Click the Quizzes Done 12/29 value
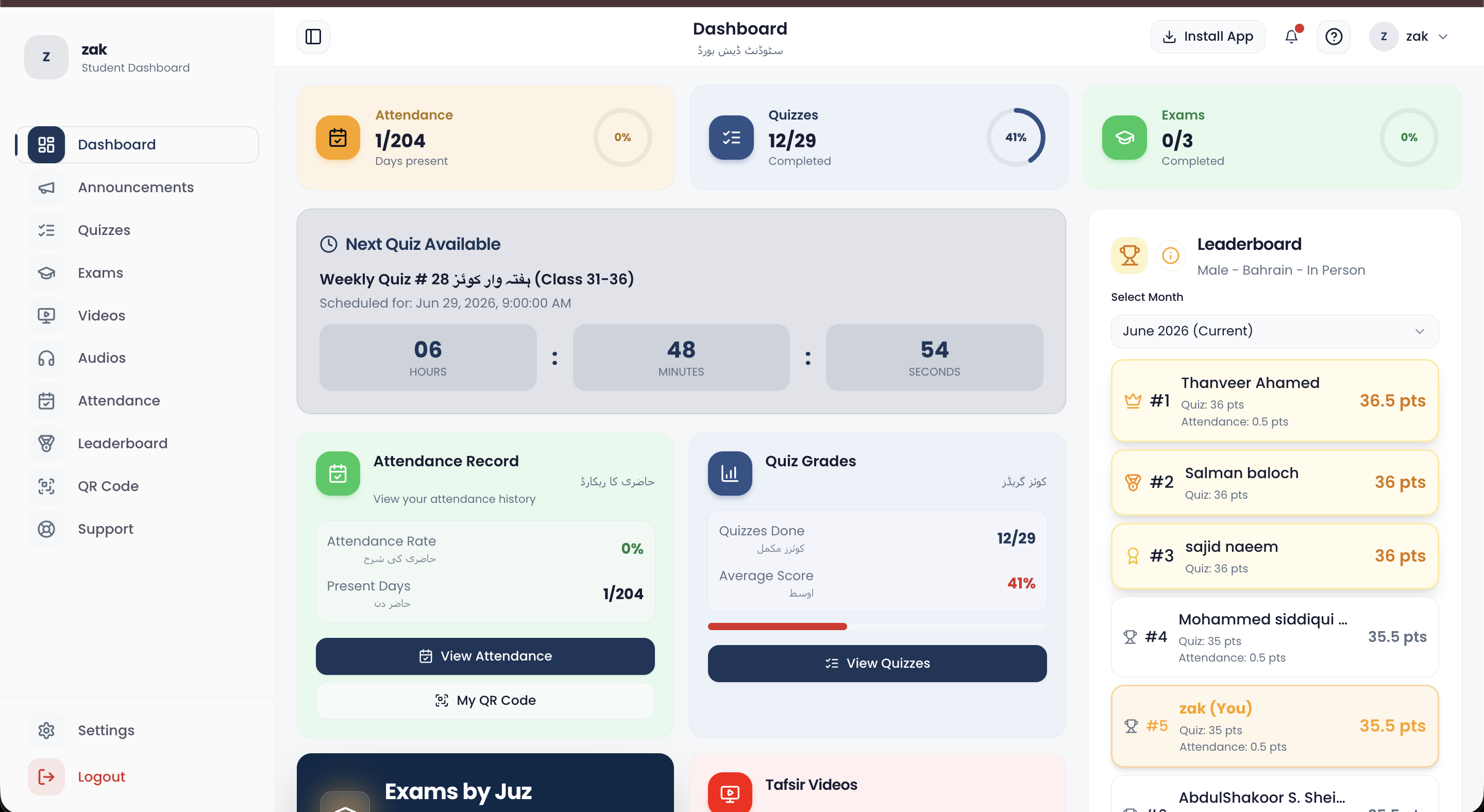This screenshot has width=1484, height=812. tap(1016, 538)
